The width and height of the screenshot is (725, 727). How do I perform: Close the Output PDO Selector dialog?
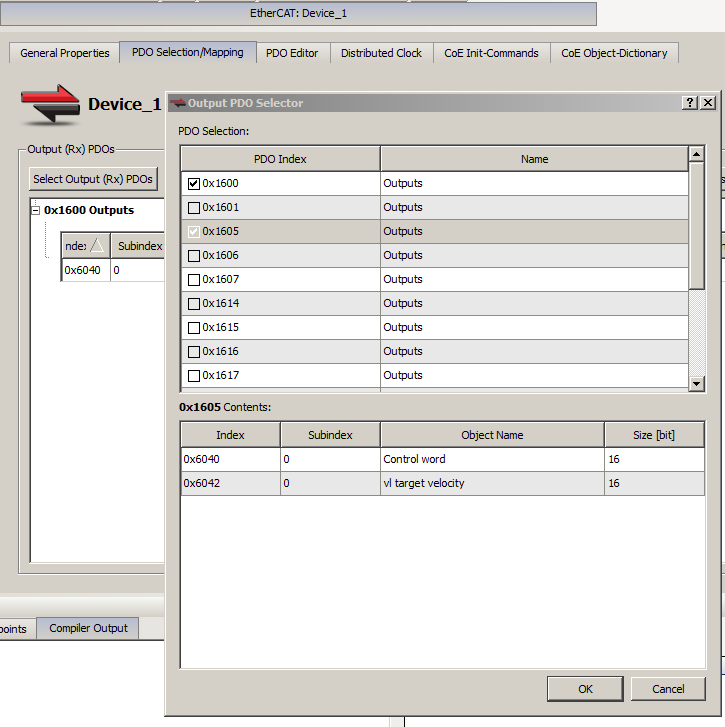tap(708, 102)
